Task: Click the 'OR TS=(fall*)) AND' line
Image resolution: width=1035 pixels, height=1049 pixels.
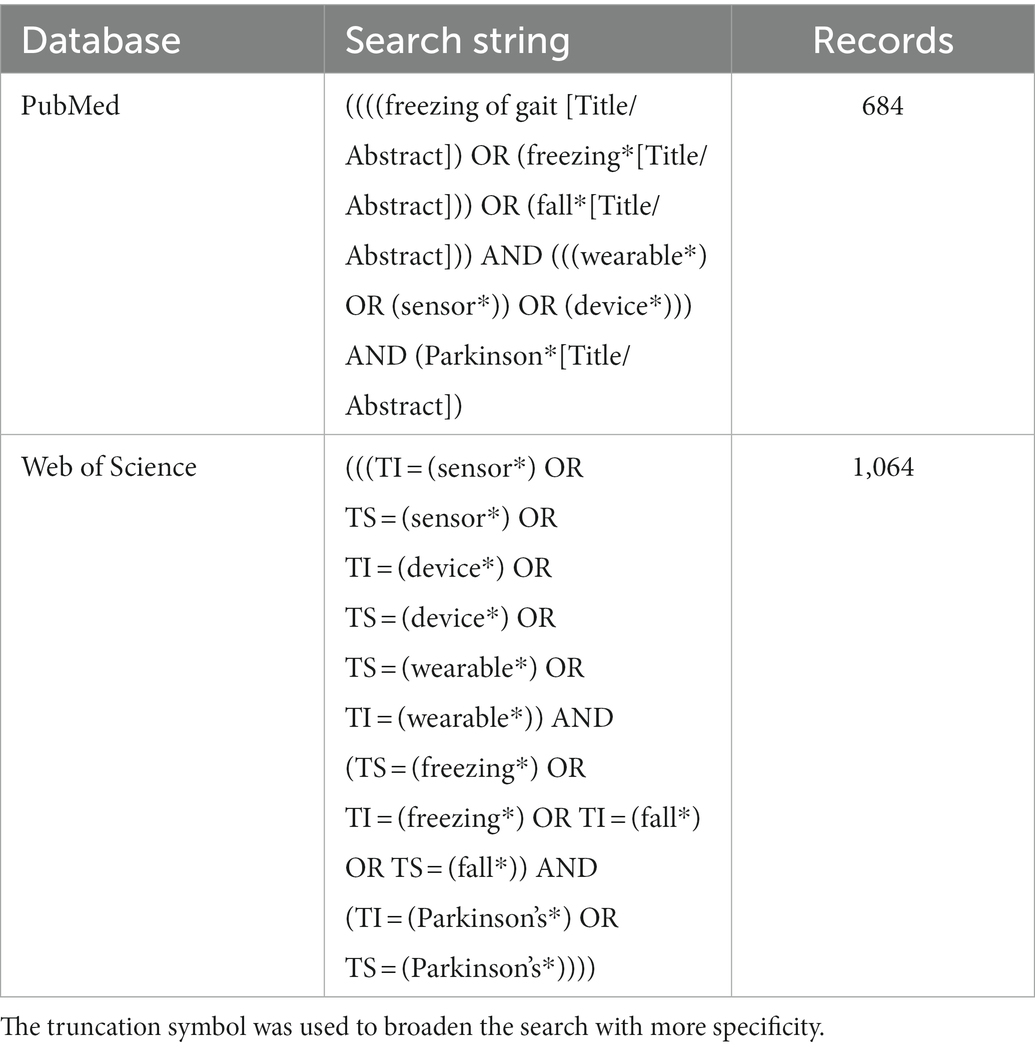Action: point(471,868)
